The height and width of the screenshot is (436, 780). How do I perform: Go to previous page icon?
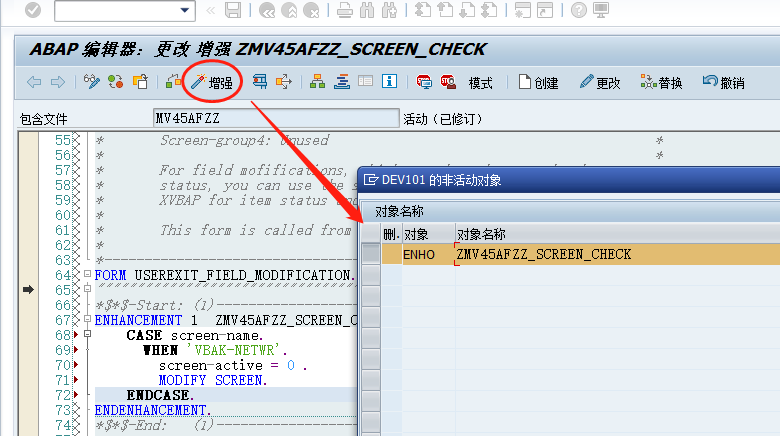tap(445, 10)
